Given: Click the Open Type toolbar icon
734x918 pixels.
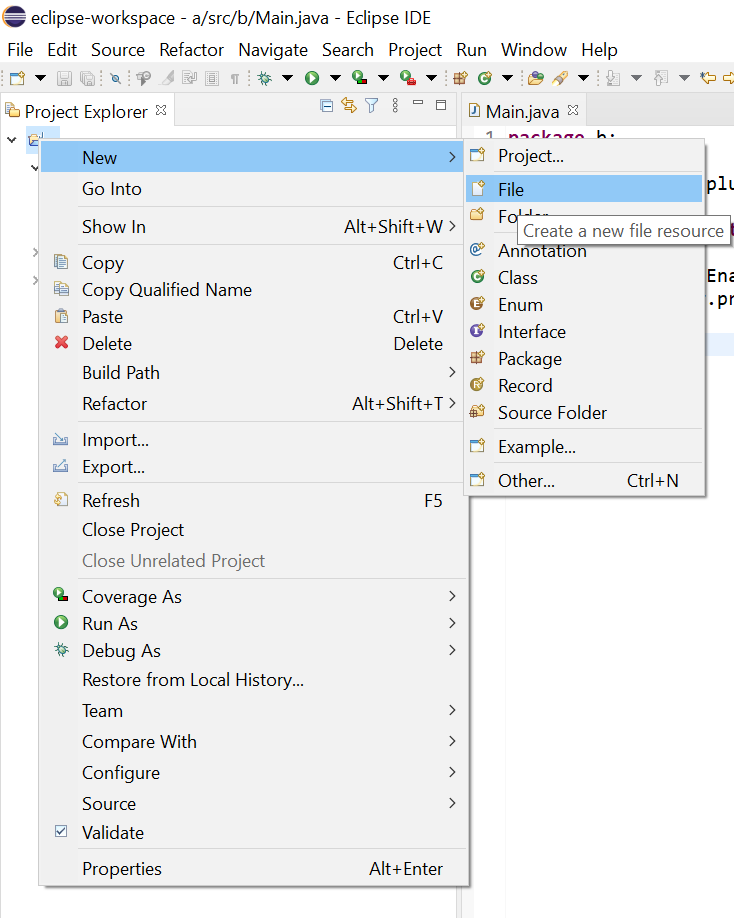Looking at the screenshot, I should pyautogui.click(x=536, y=78).
